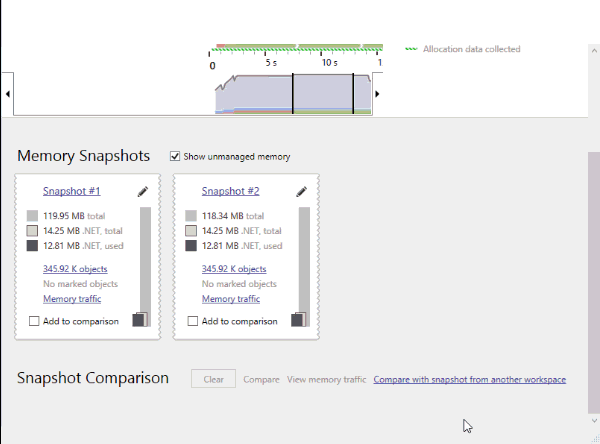Image resolution: width=600 pixels, height=444 pixels.
Task: Click the scrollbar up arrow
Action: [x=594, y=50]
